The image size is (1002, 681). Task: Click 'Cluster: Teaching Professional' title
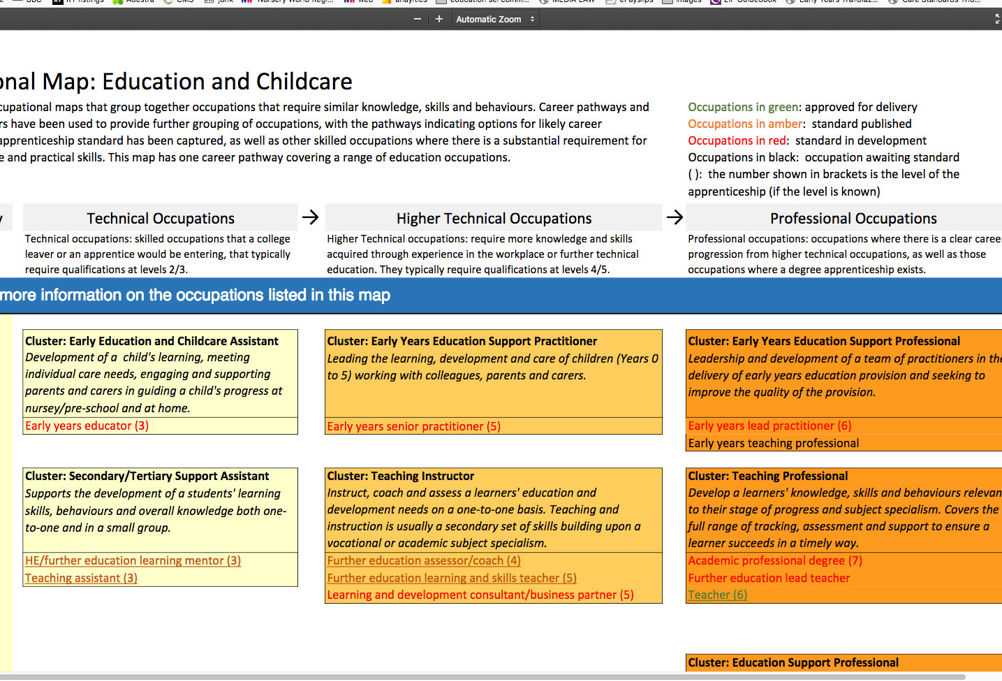pyautogui.click(x=767, y=476)
